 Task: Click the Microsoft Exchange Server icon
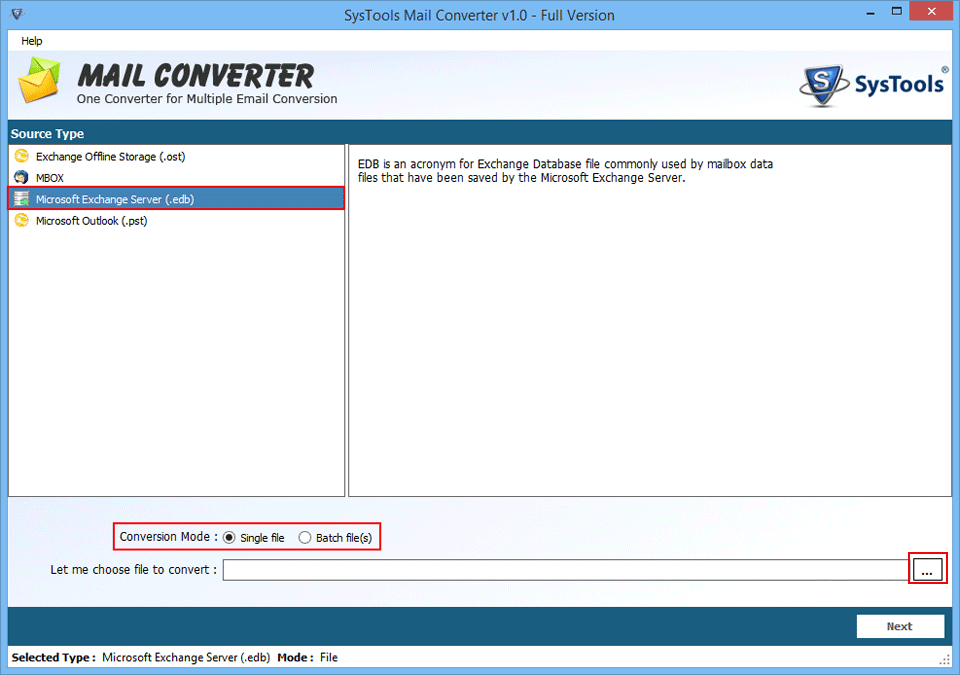pyautogui.click(x=21, y=198)
